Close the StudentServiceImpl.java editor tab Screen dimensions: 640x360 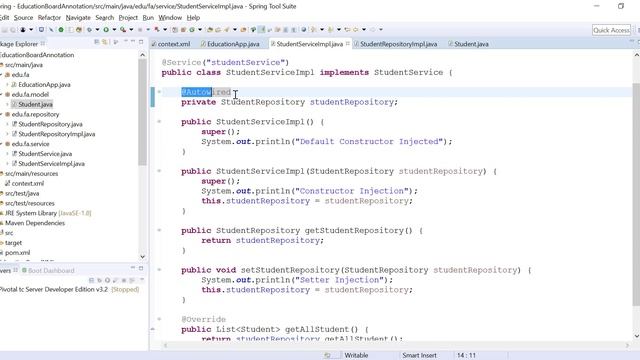pyautogui.click(x=348, y=43)
